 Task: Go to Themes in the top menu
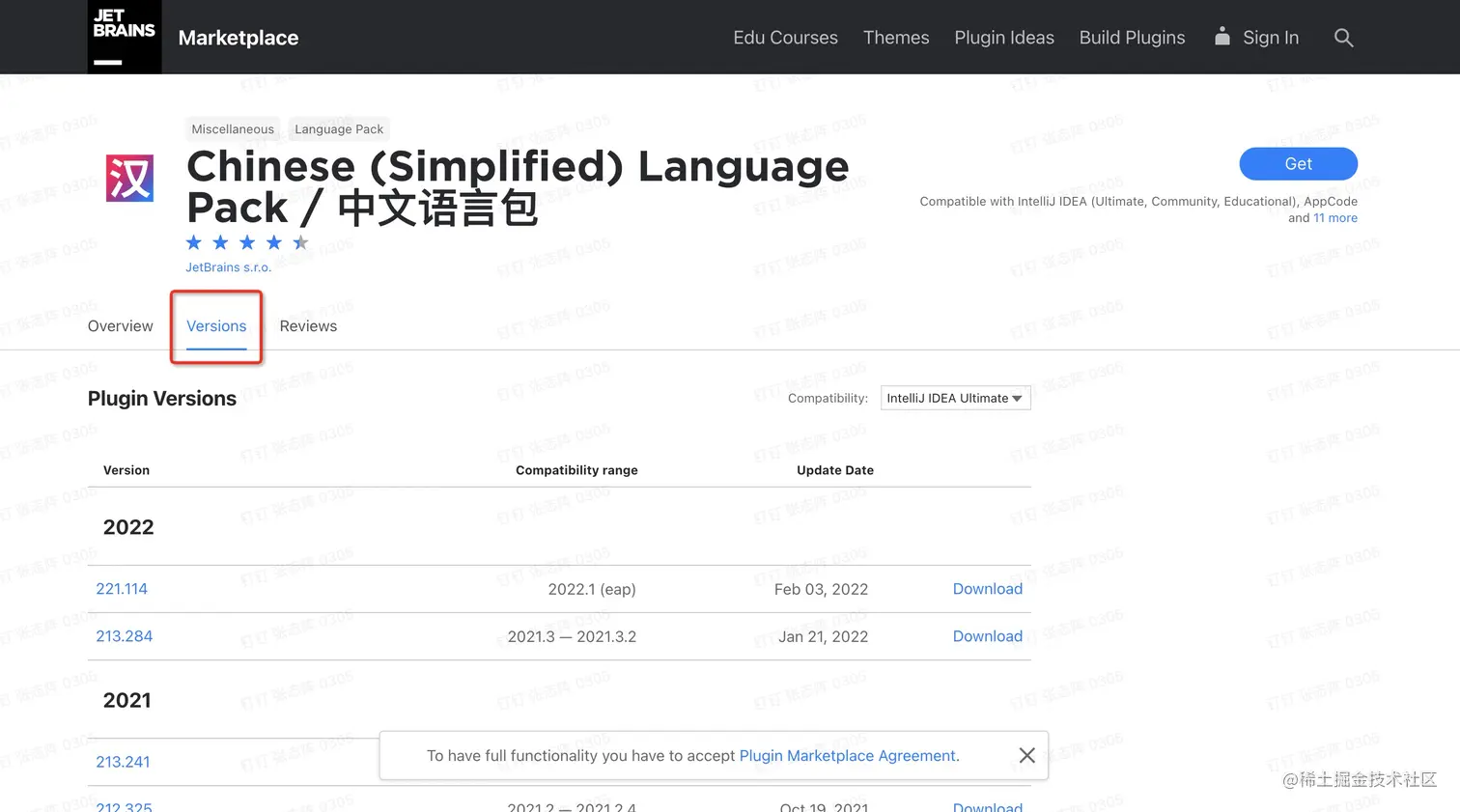[896, 38]
